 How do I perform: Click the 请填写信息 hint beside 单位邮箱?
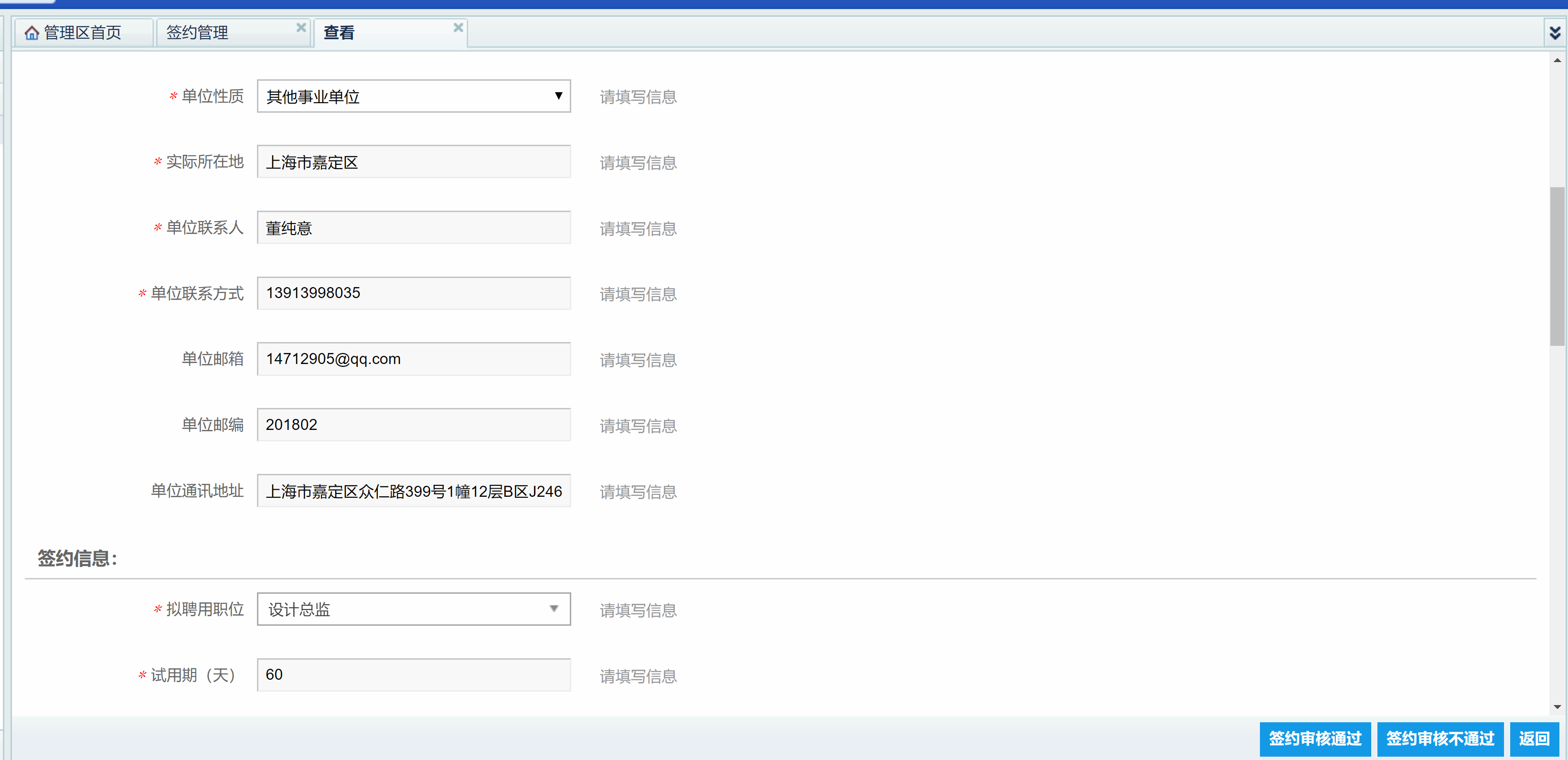pyautogui.click(x=638, y=360)
